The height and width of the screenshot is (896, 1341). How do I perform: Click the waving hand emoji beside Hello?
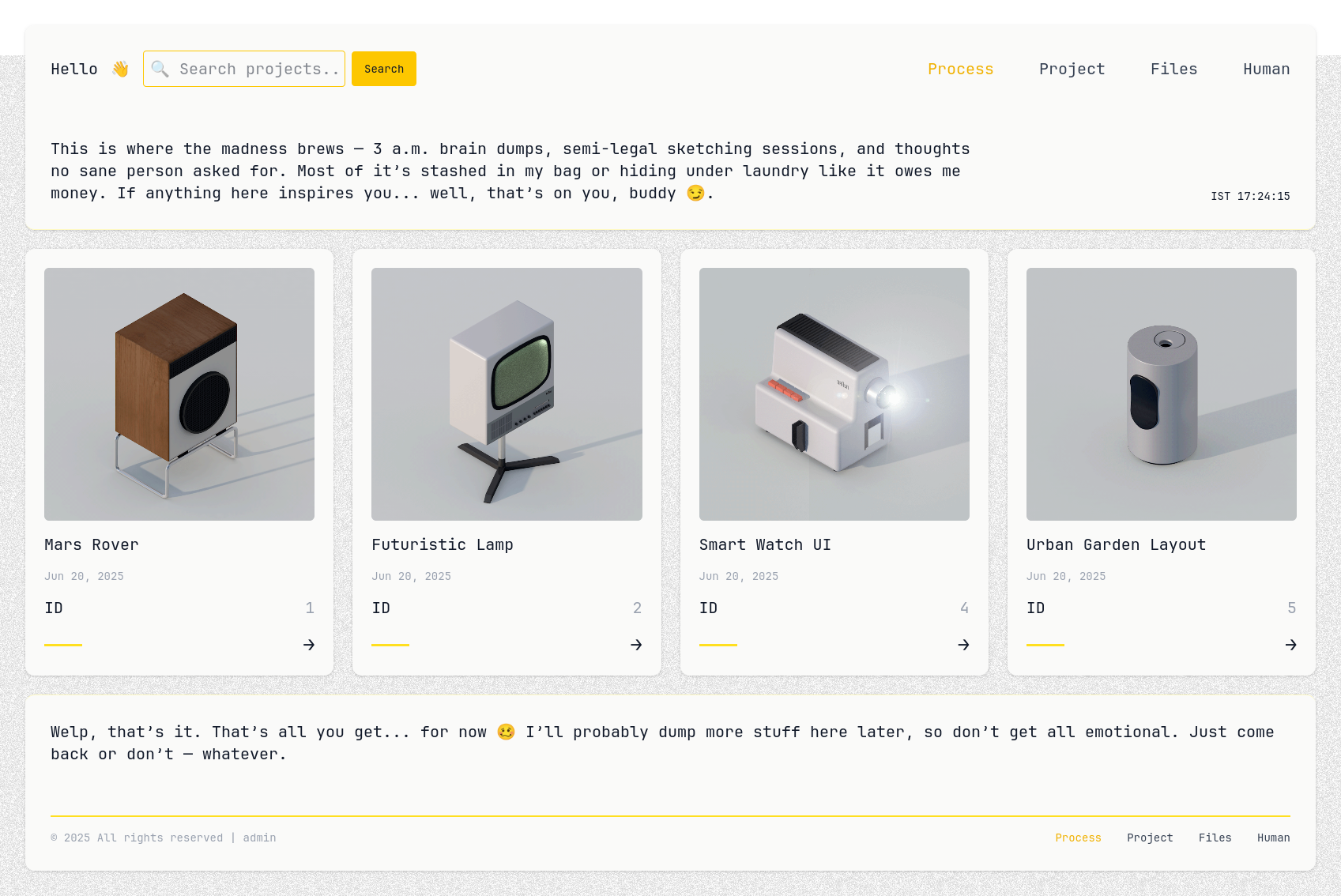[120, 69]
